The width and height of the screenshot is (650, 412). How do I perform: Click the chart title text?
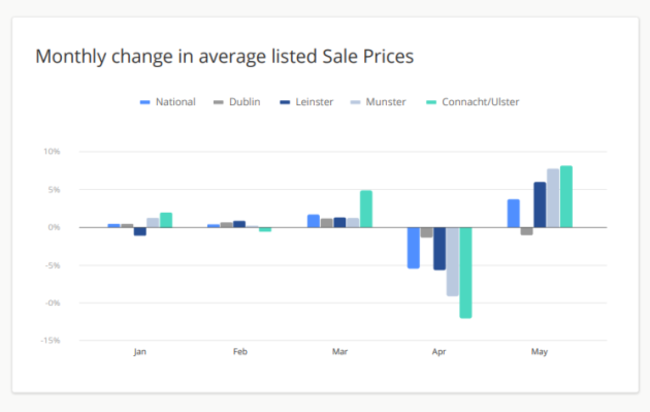click(224, 57)
